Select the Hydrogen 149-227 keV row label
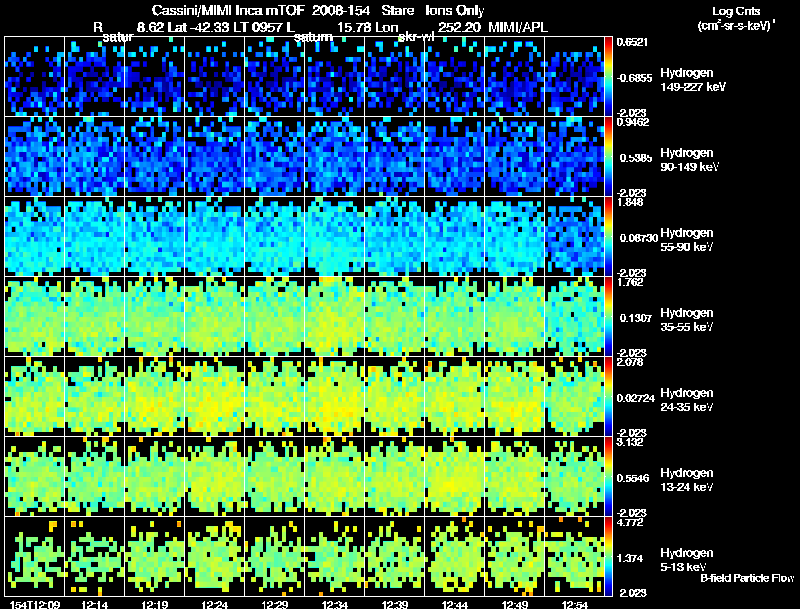800x609 pixels. (x=693, y=80)
